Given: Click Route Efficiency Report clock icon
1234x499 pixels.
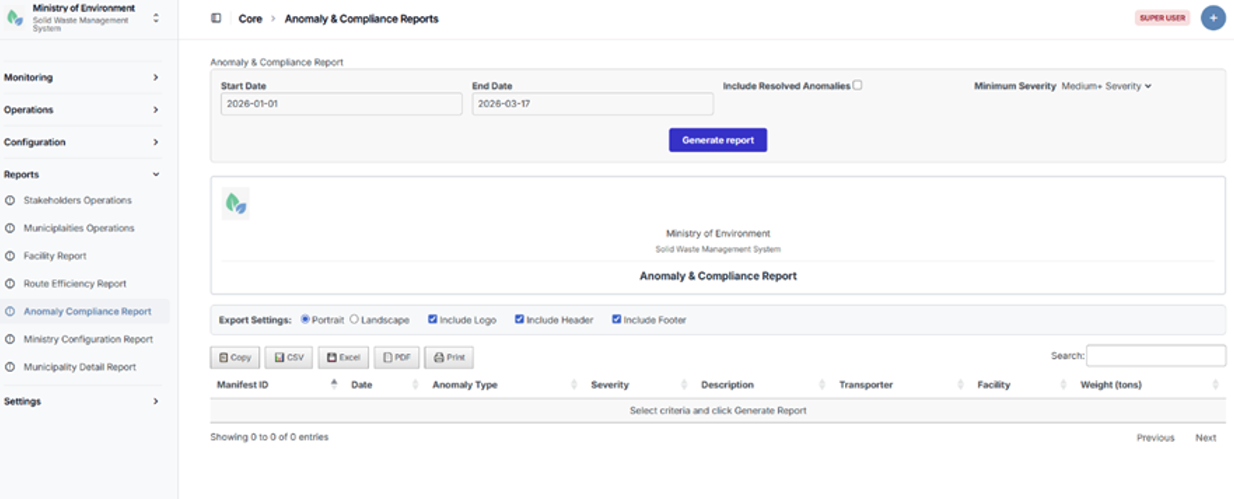Looking at the screenshot, I should point(11,284).
